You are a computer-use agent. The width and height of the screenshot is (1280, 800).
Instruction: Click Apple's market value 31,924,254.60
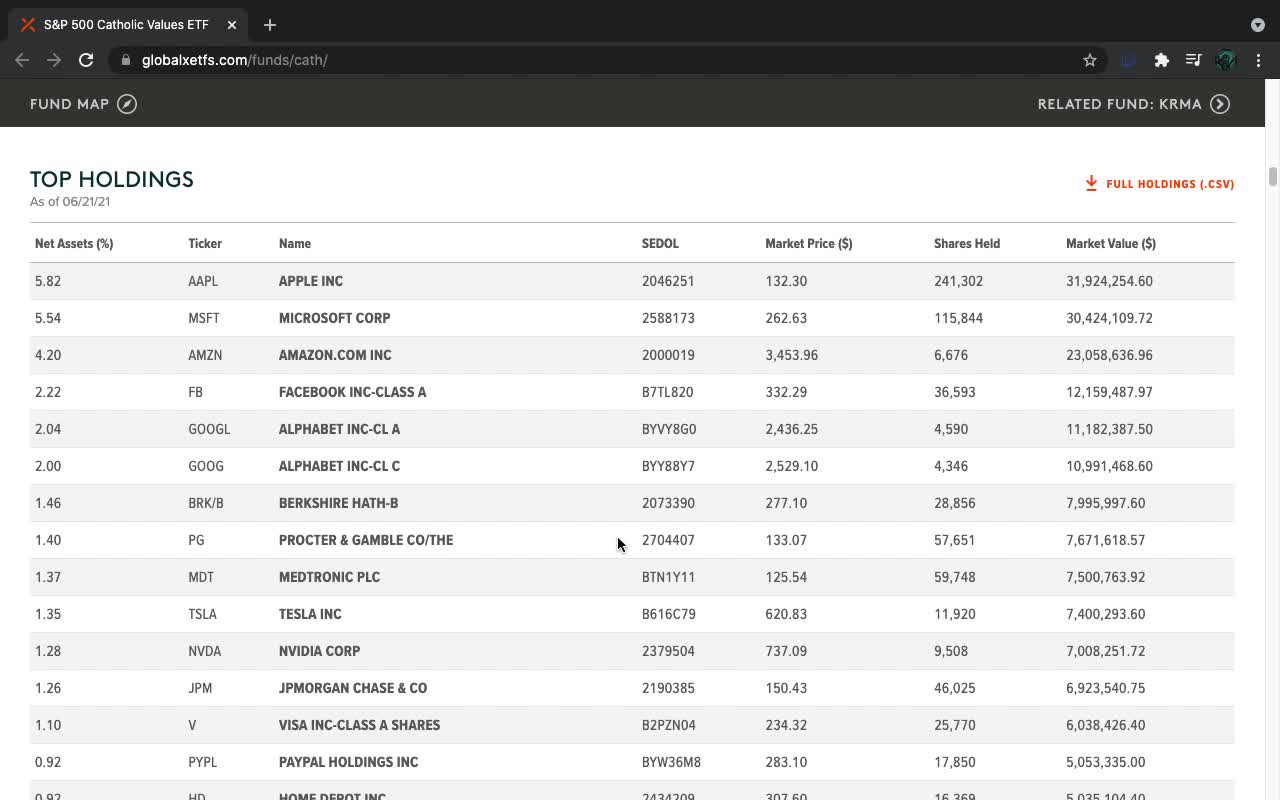1109,281
